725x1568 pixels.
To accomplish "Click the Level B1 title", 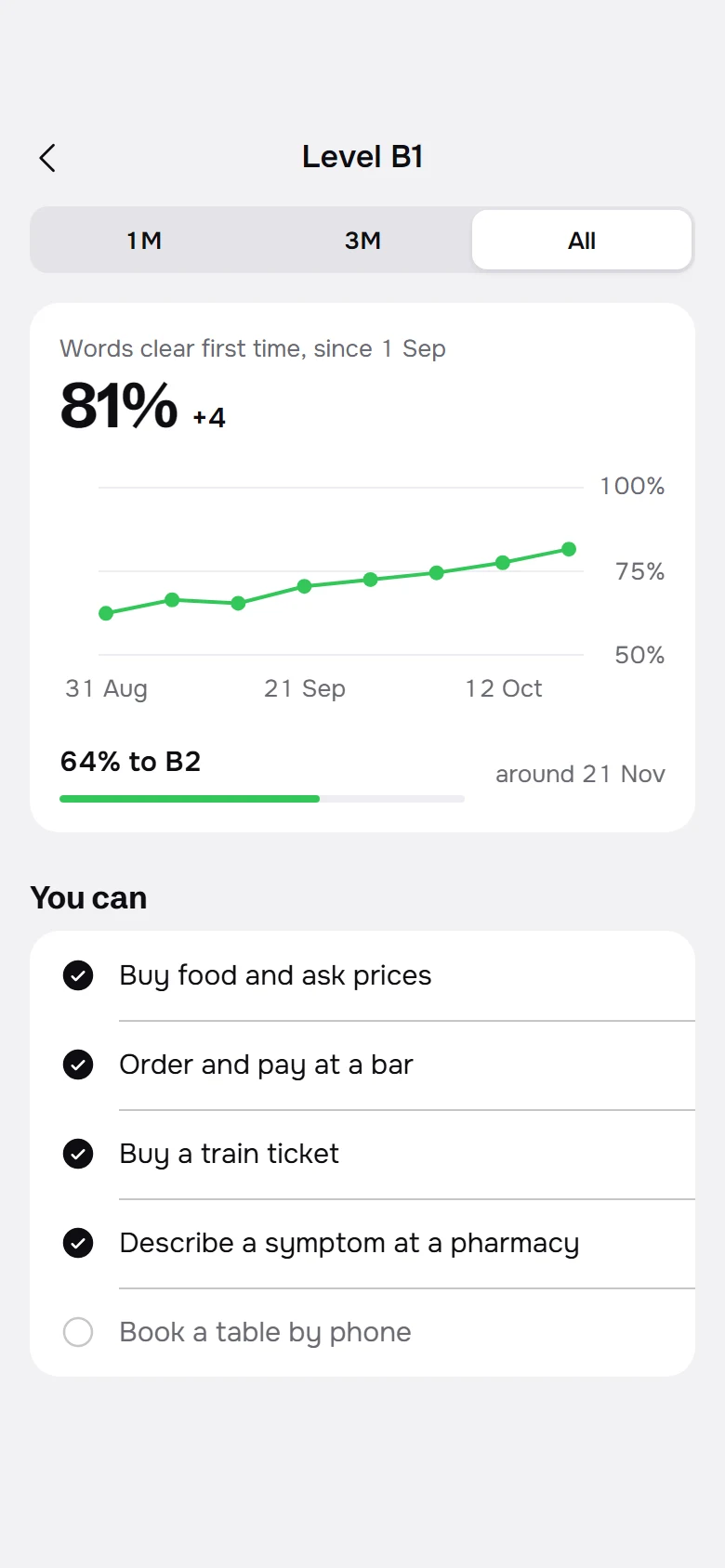I will tap(362, 157).
